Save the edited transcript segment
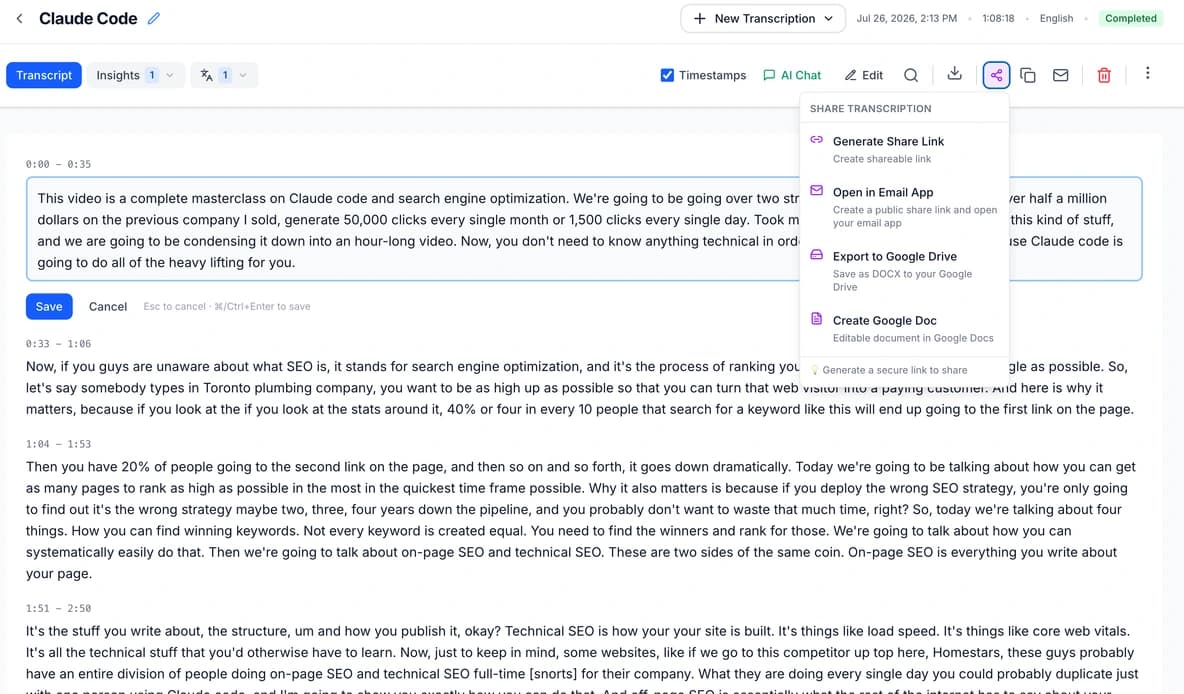Image resolution: width=1184 pixels, height=694 pixels. [x=49, y=307]
